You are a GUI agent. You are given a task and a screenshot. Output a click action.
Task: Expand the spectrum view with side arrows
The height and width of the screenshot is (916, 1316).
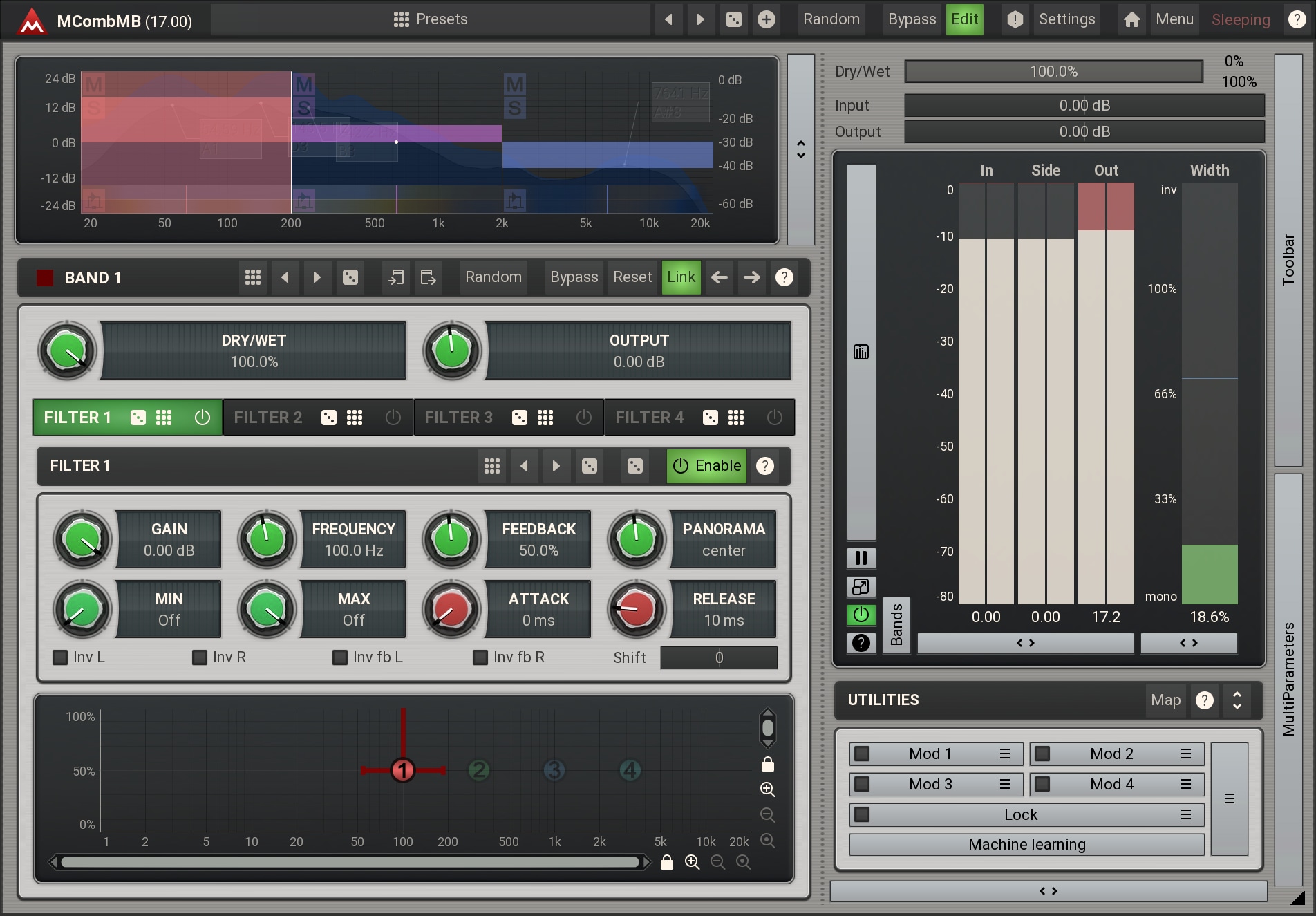click(x=801, y=149)
